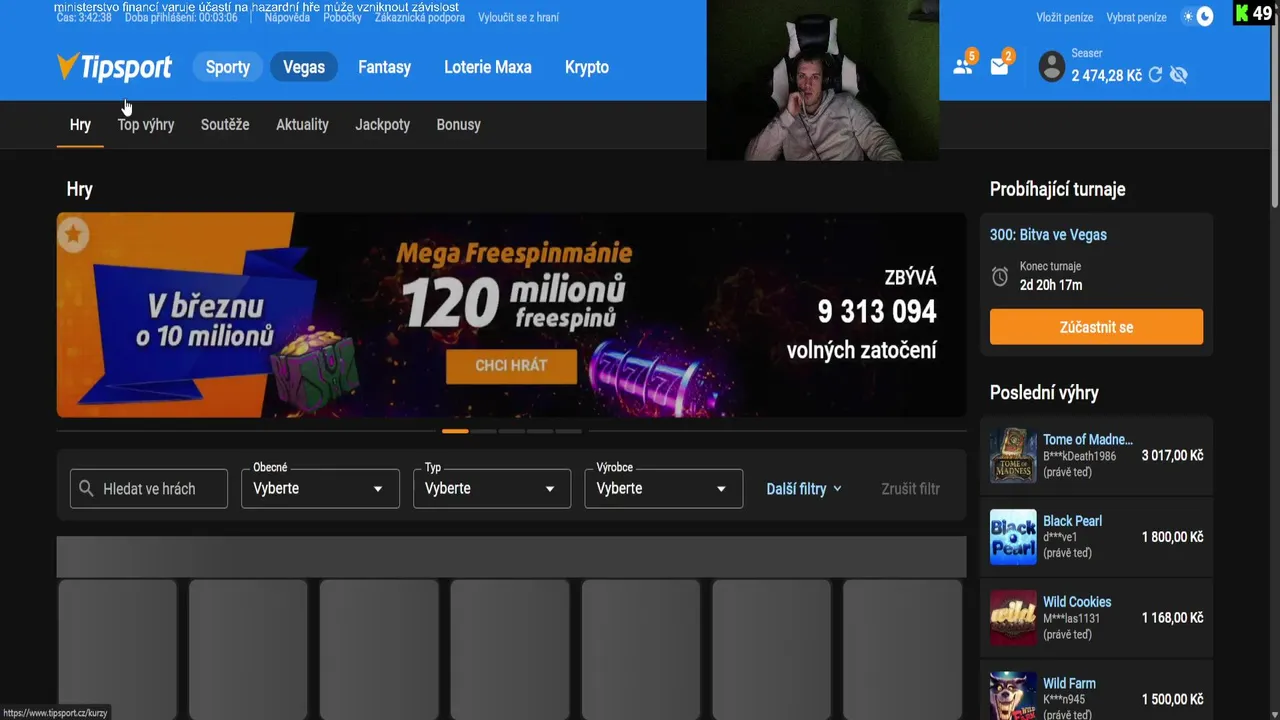This screenshot has height=720, width=1280.
Task: Select the second banner carousel indicator
Action: click(x=484, y=431)
